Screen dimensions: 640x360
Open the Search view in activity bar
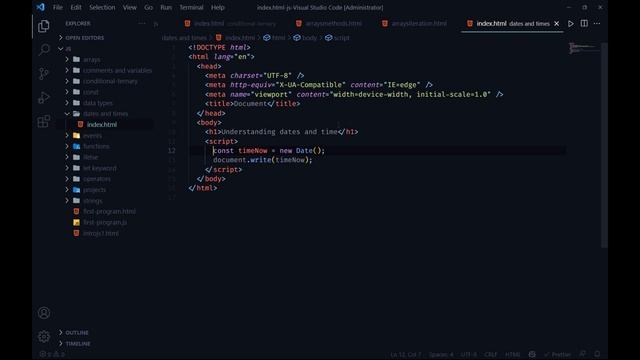tap(44, 50)
